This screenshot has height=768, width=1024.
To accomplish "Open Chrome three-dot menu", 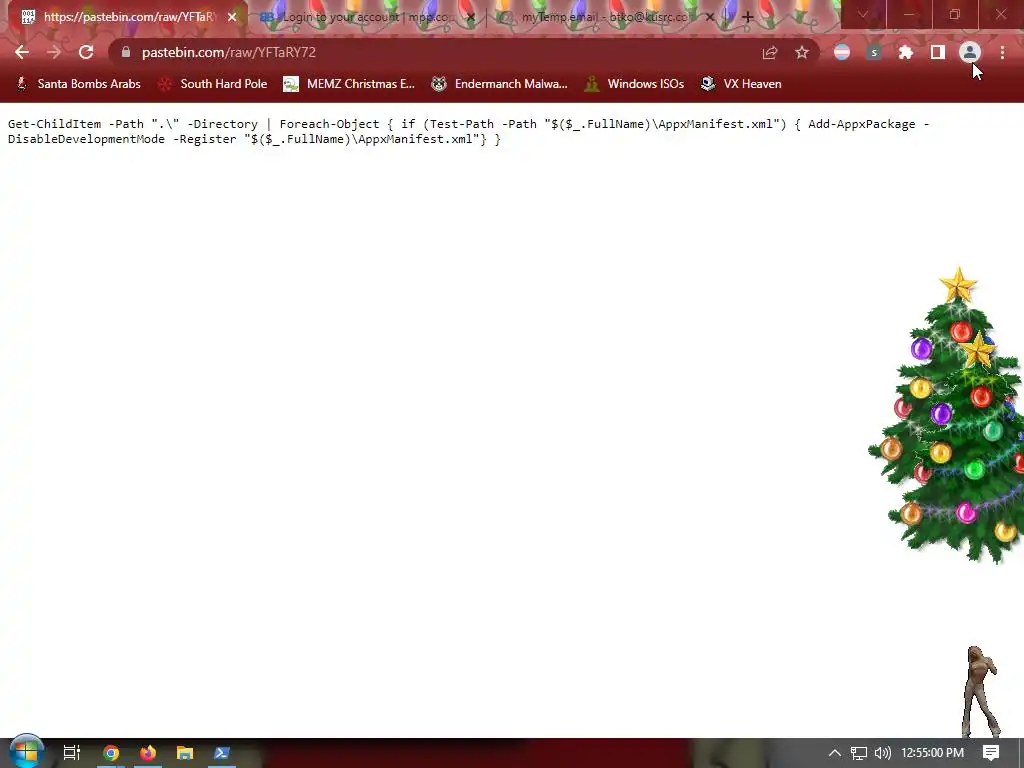I will click(x=1002, y=52).
